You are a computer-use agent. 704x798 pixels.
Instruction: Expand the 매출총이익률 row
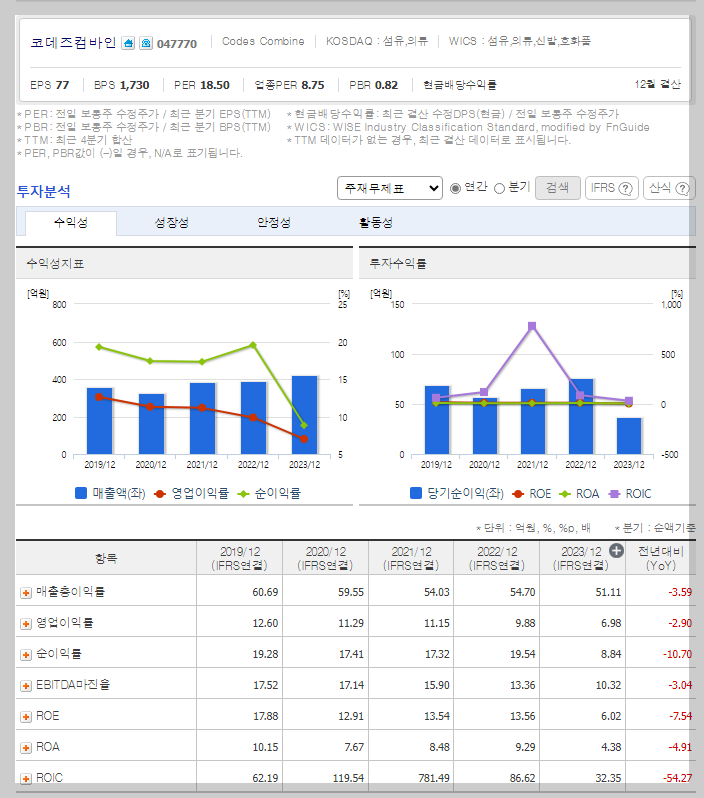(25, 593)
